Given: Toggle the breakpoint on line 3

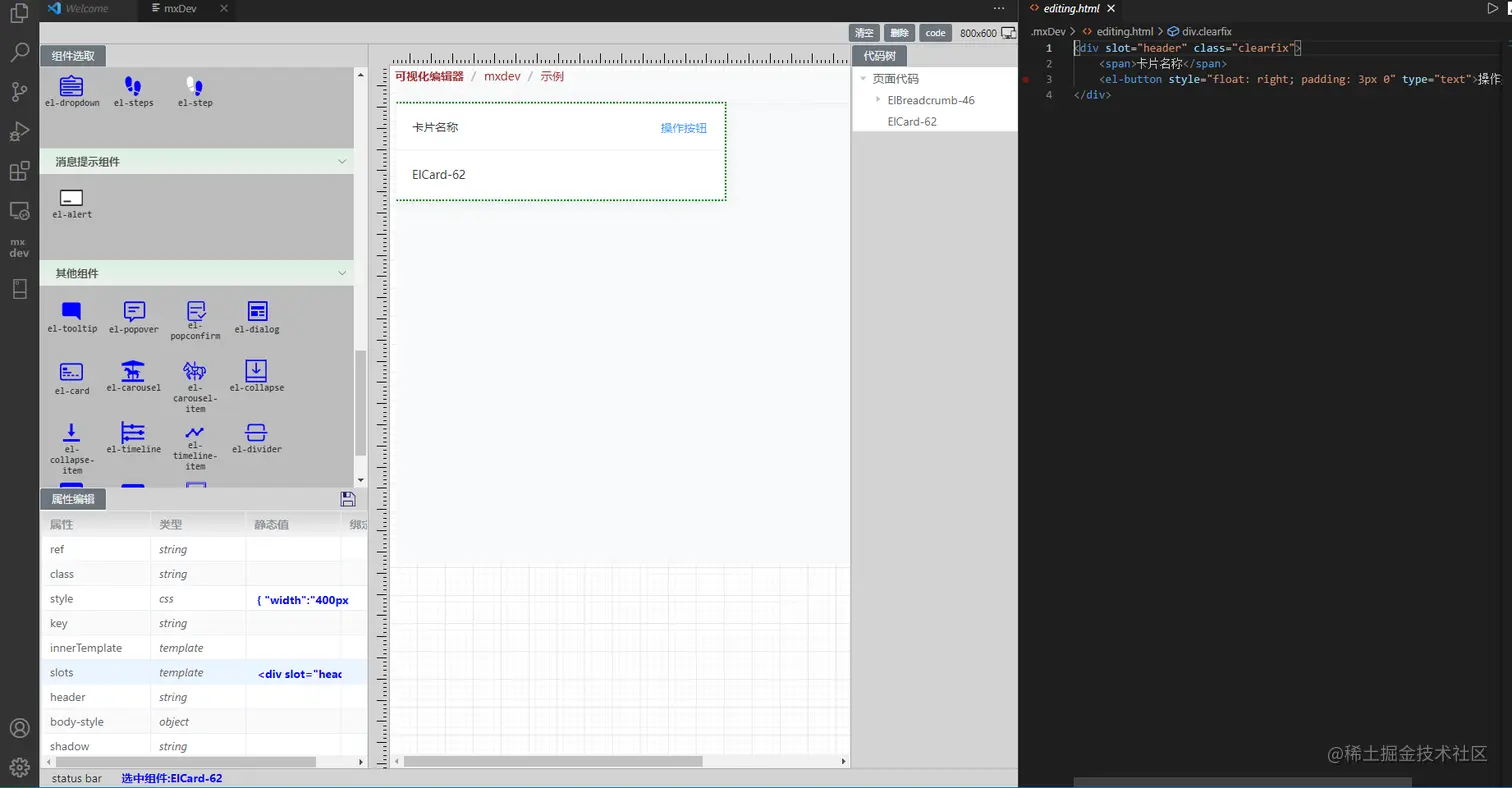Looking at the screenshot, I should click(1026, 79).
